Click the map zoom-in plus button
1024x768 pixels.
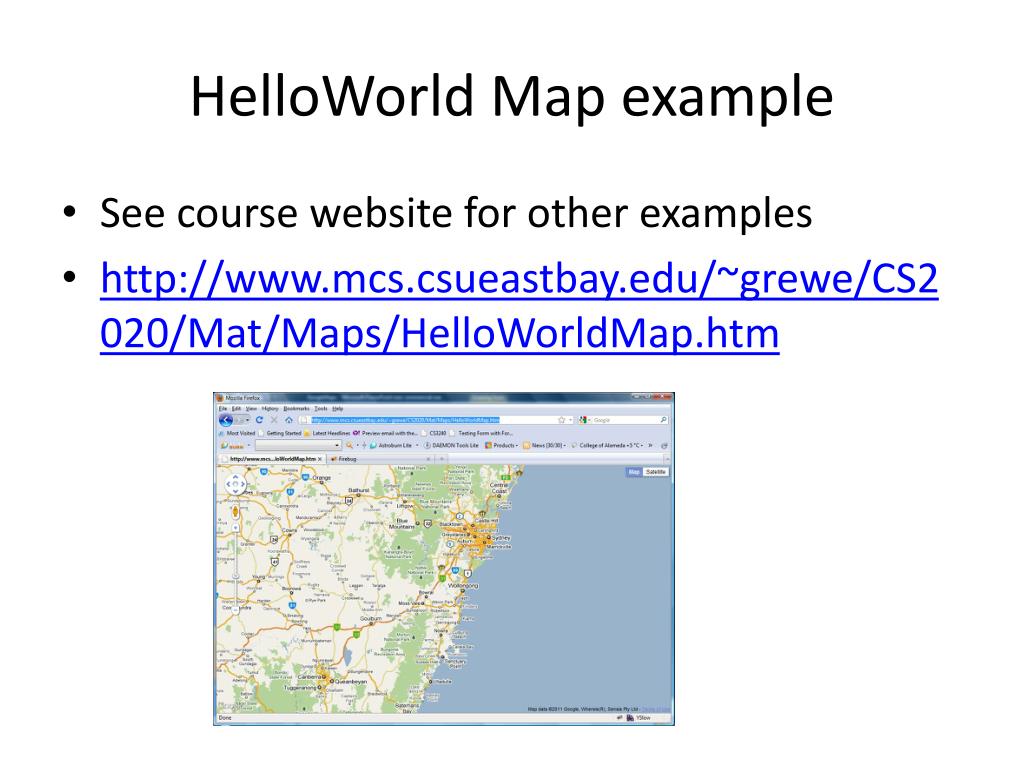pos(235,527)
